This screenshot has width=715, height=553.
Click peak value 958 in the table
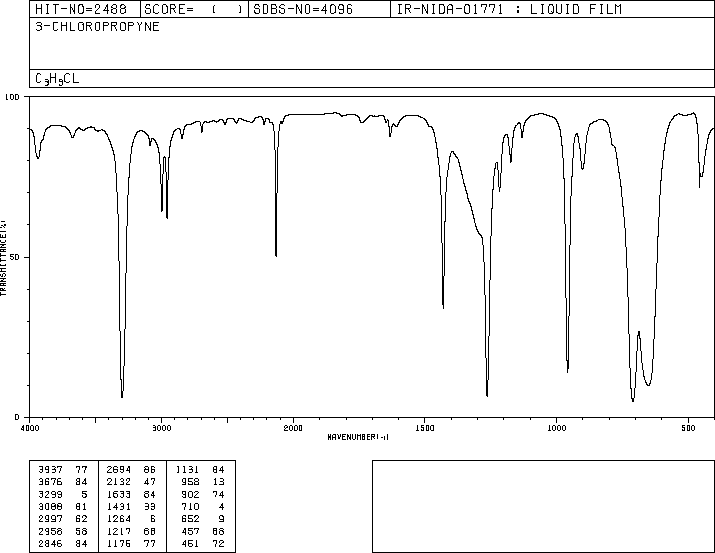190,482
